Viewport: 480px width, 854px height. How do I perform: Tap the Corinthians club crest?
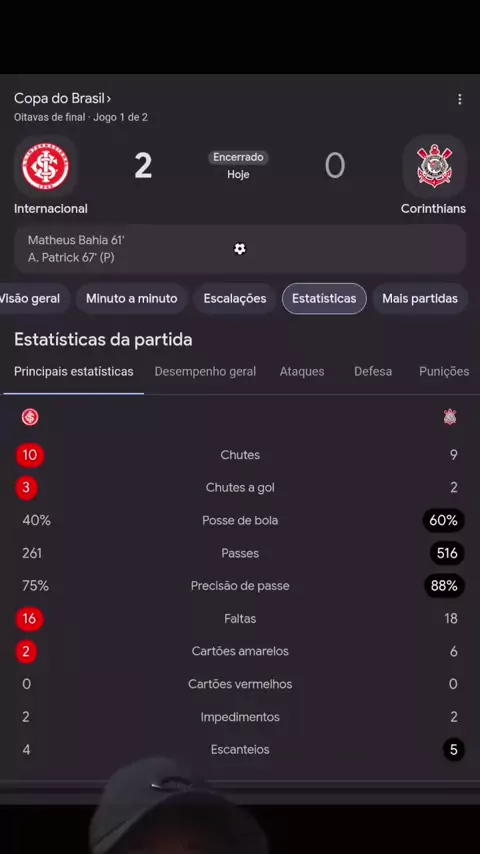click(x=434, y=166)
